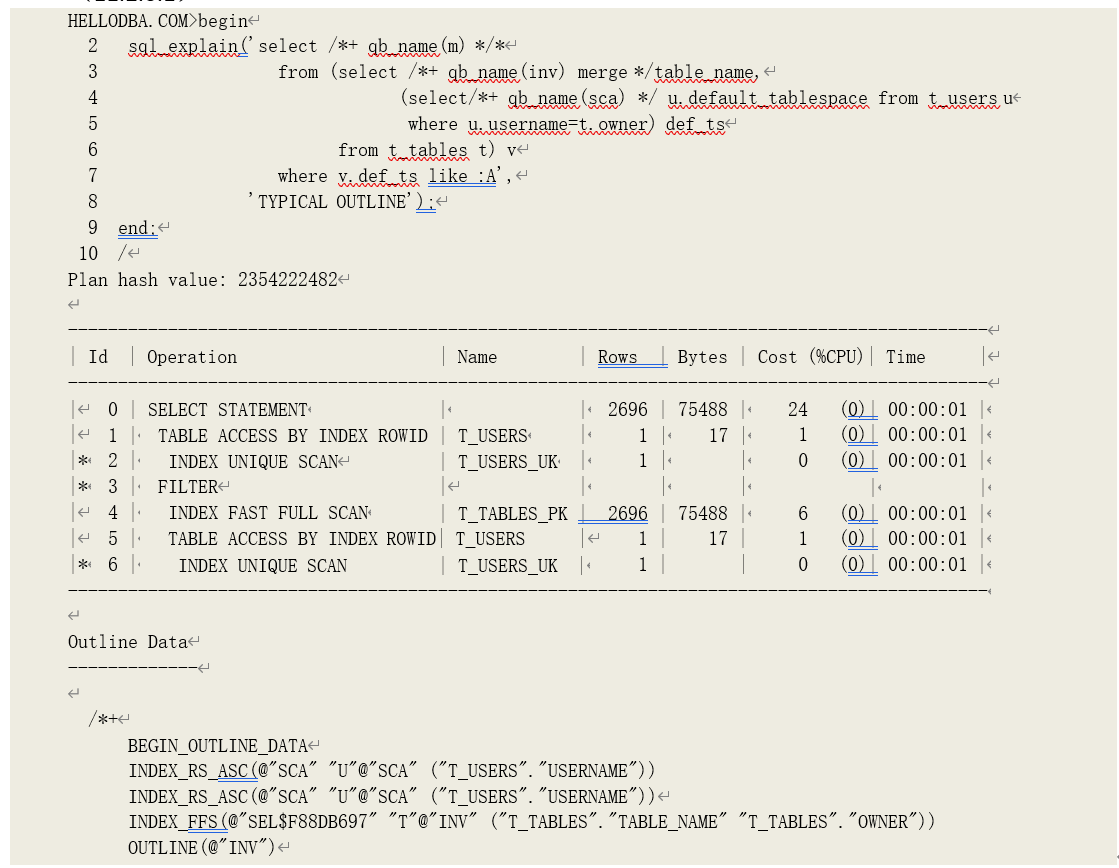Click the Time '00:00:01' in row 6

(927, 565)
